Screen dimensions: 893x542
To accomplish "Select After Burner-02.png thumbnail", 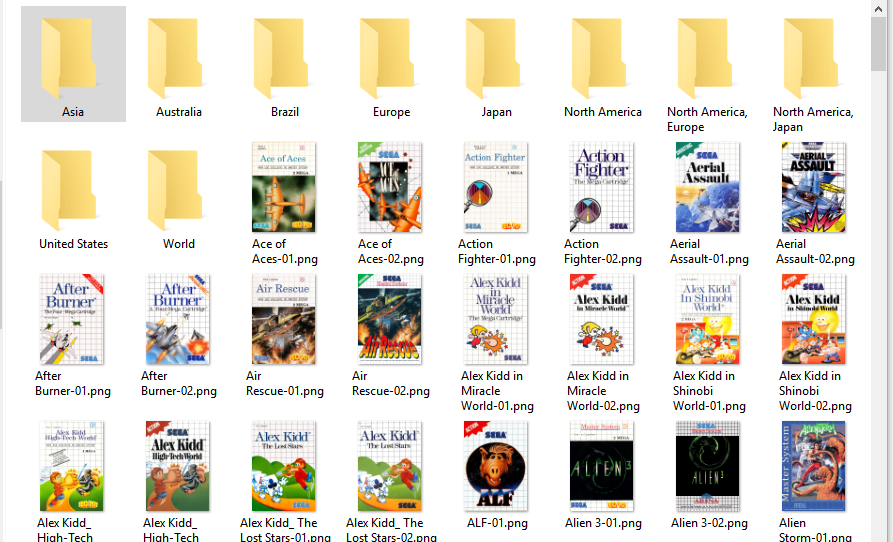I will coord(178,319).
